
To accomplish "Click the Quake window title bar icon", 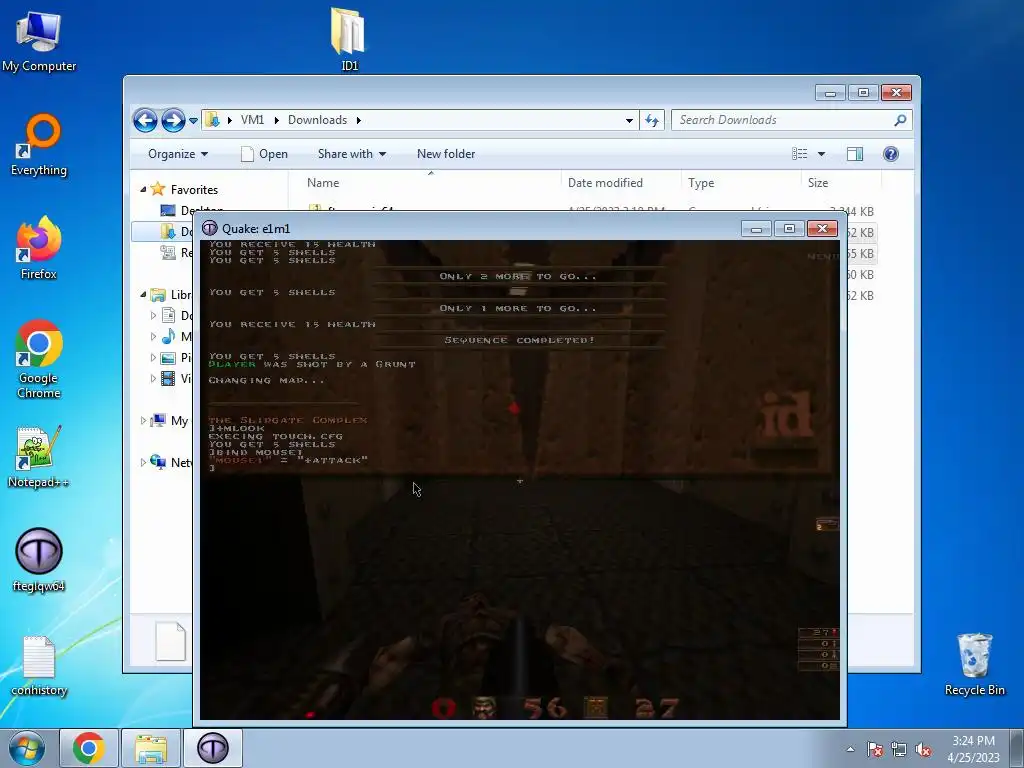I will (x=210, y=229).
